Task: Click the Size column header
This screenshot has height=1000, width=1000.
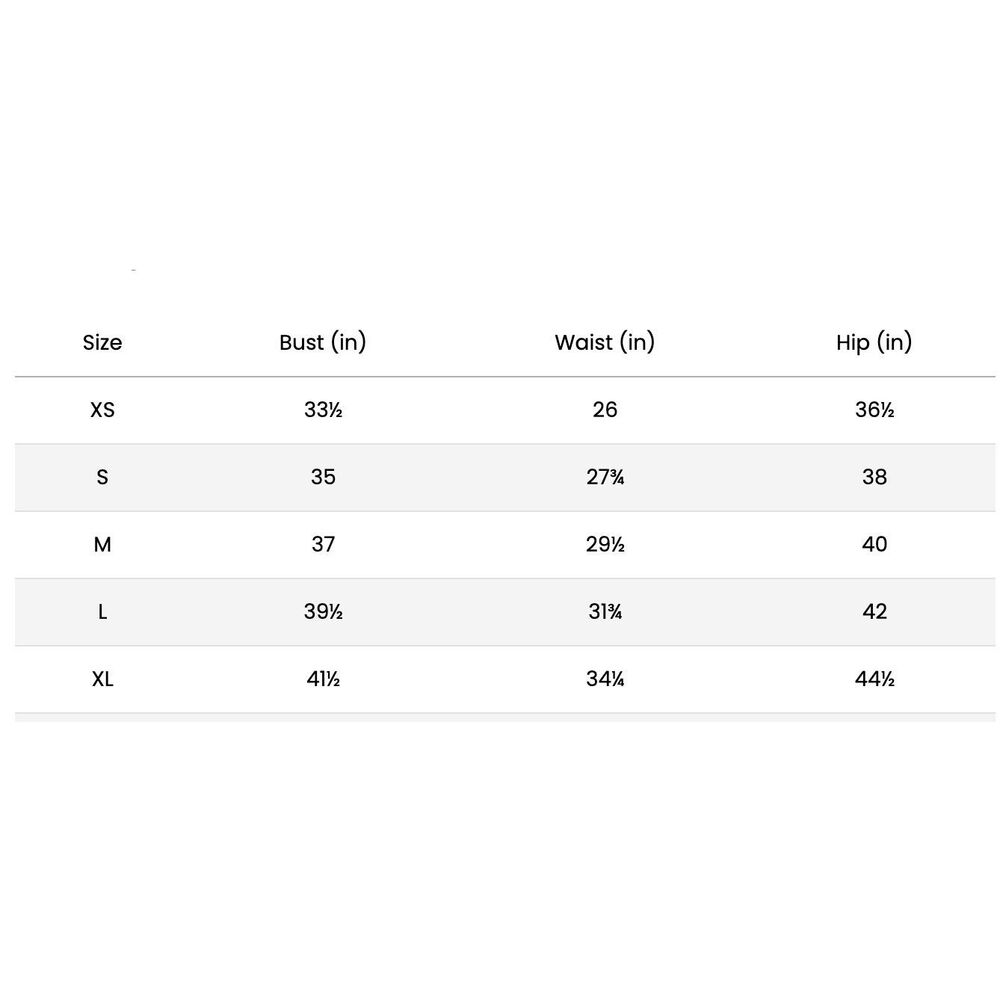Action: 102,342
